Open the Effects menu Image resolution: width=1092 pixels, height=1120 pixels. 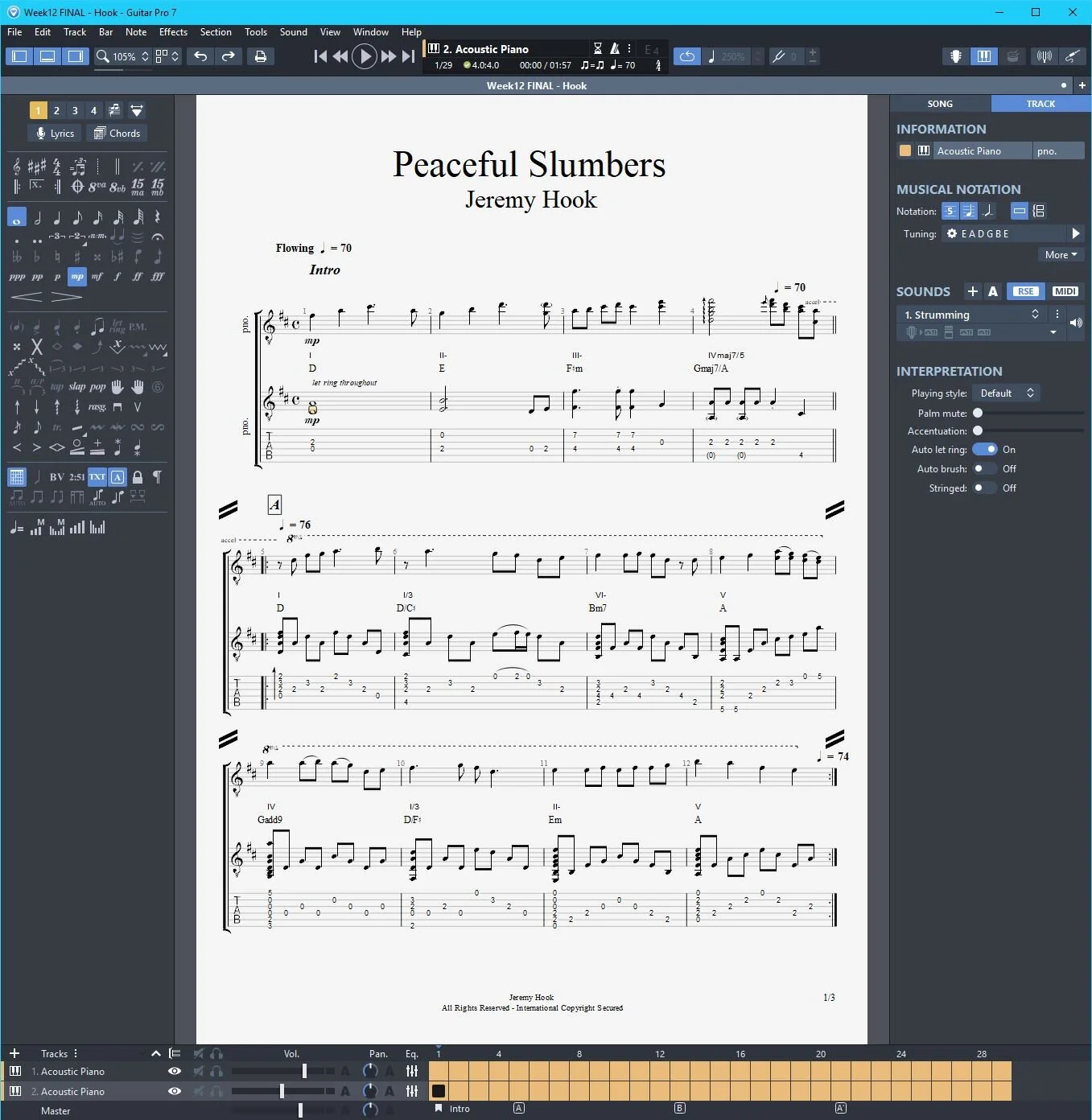(x=173, y=32)
